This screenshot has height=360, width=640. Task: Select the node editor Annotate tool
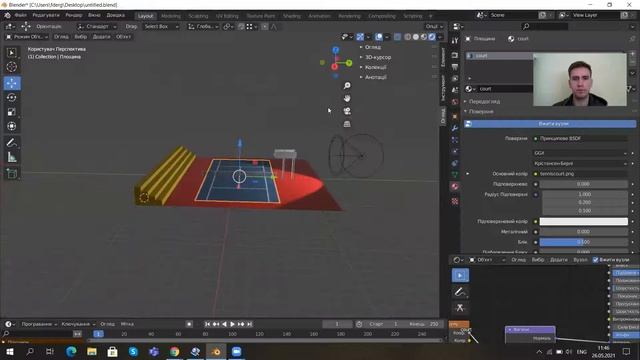tap(460, 292)
